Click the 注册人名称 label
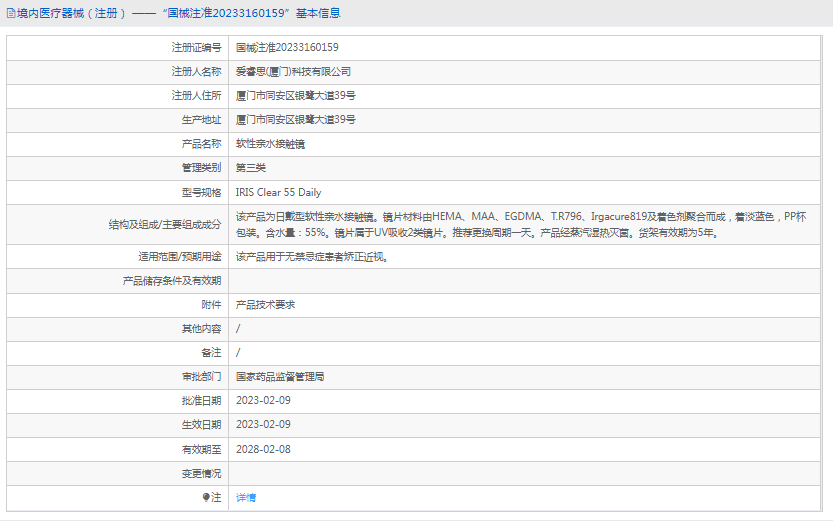The width and height of the screenshot is (833, 522). click(x=196, y=72)
